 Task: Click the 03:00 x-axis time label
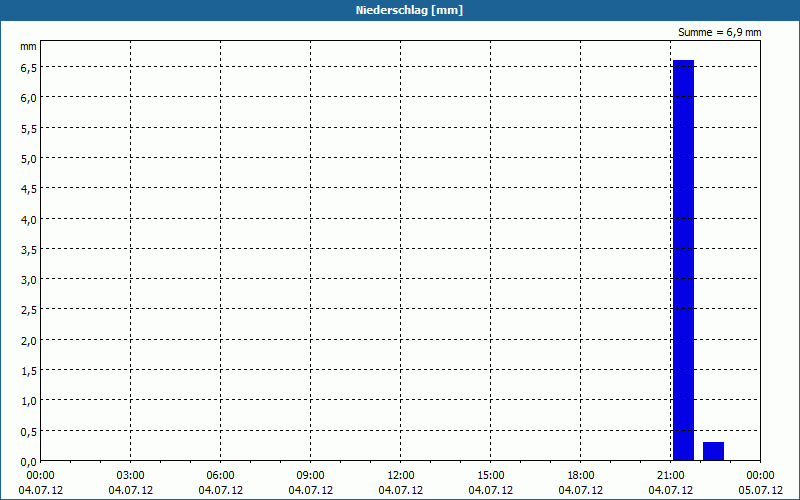(x=131, y=476)
